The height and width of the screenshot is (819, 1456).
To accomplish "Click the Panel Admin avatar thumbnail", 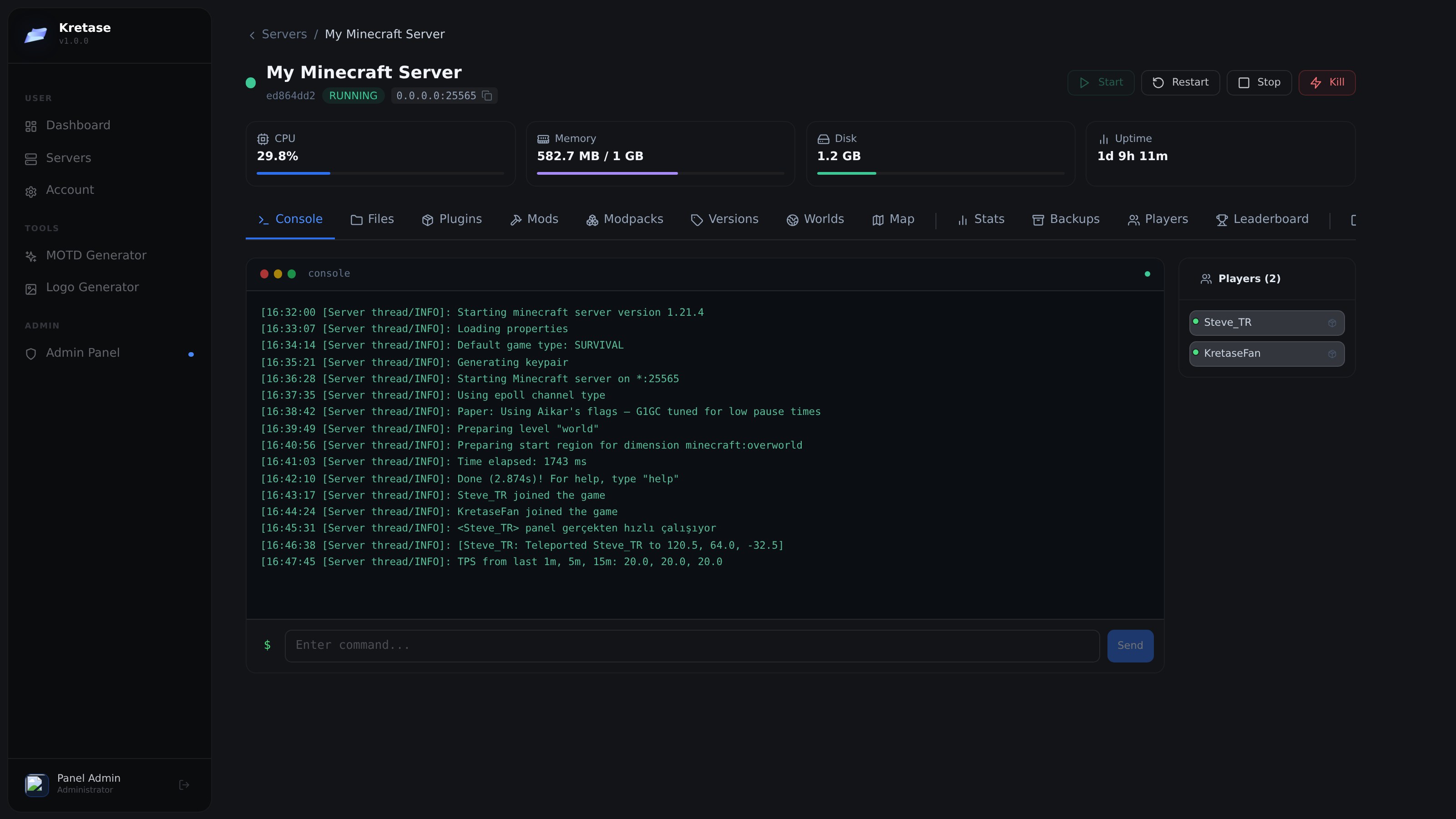I will 37,784.
